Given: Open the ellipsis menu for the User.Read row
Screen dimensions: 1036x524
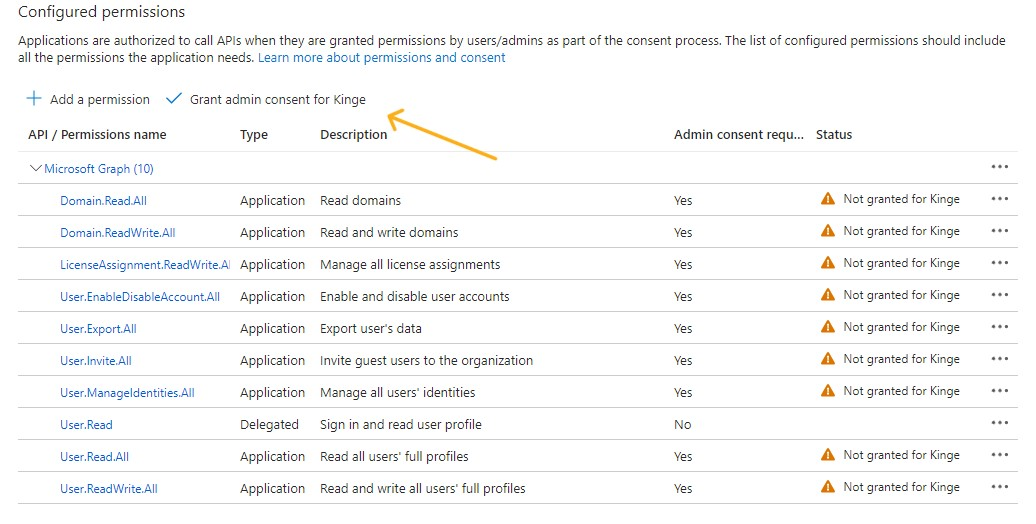Looking at the screenshot, I should [x=999, y=423].
